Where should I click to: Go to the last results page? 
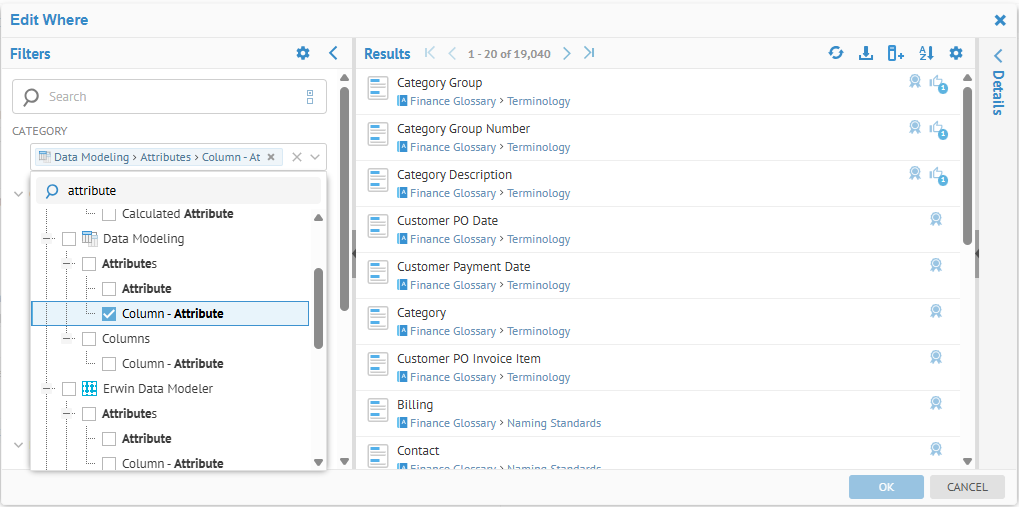[590, 53]
